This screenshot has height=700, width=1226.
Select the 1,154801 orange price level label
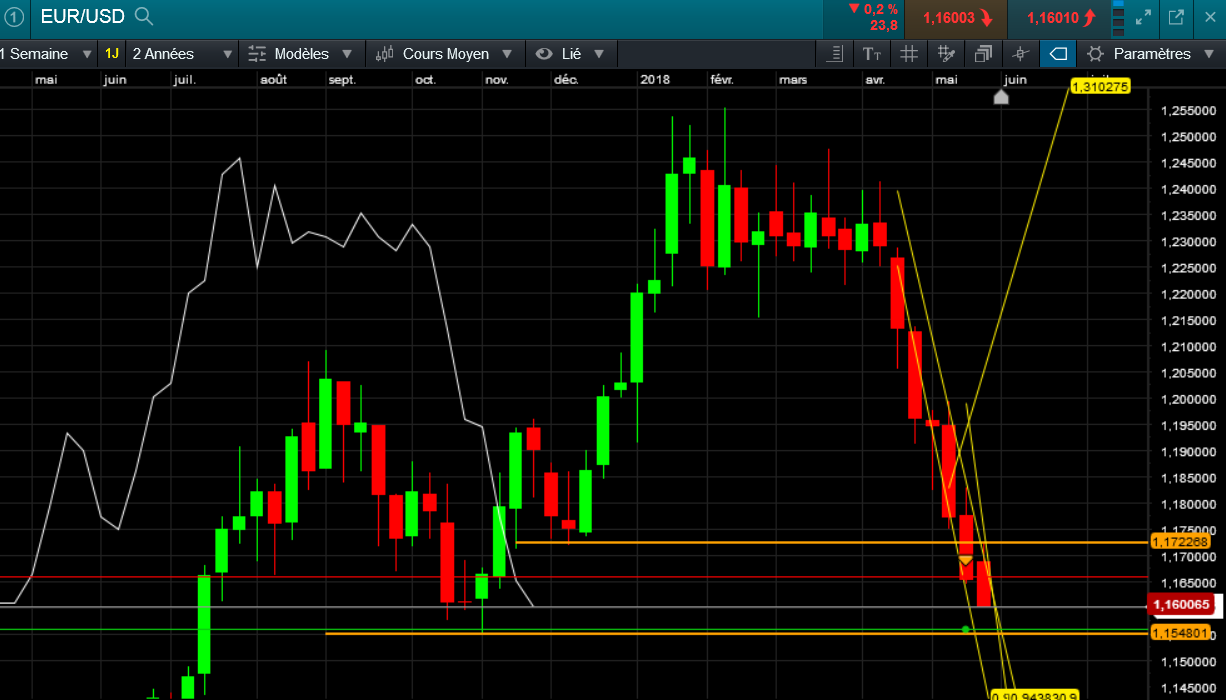(x=1181, y=633)
